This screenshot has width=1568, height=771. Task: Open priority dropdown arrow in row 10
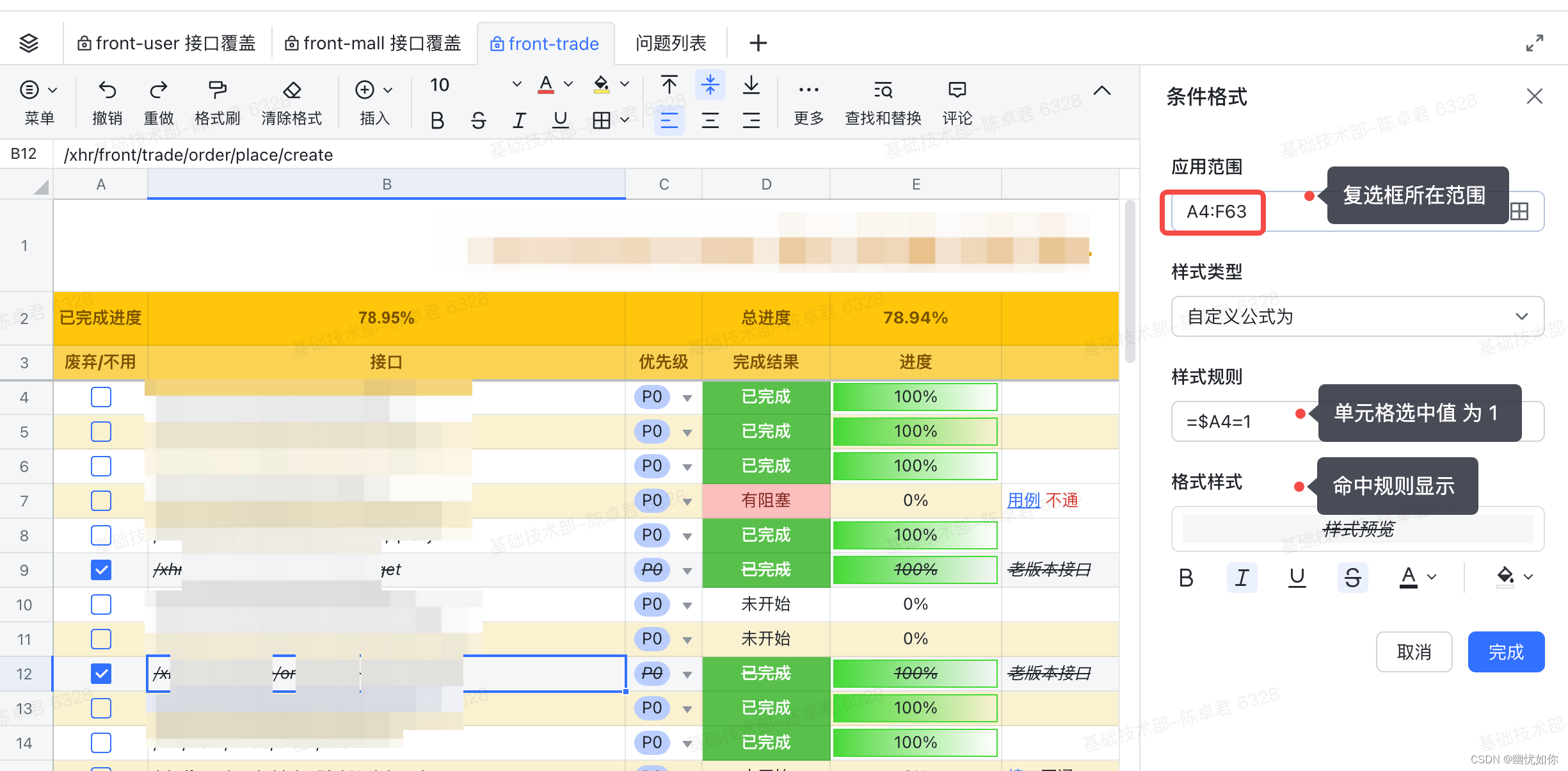click(687, 606)
